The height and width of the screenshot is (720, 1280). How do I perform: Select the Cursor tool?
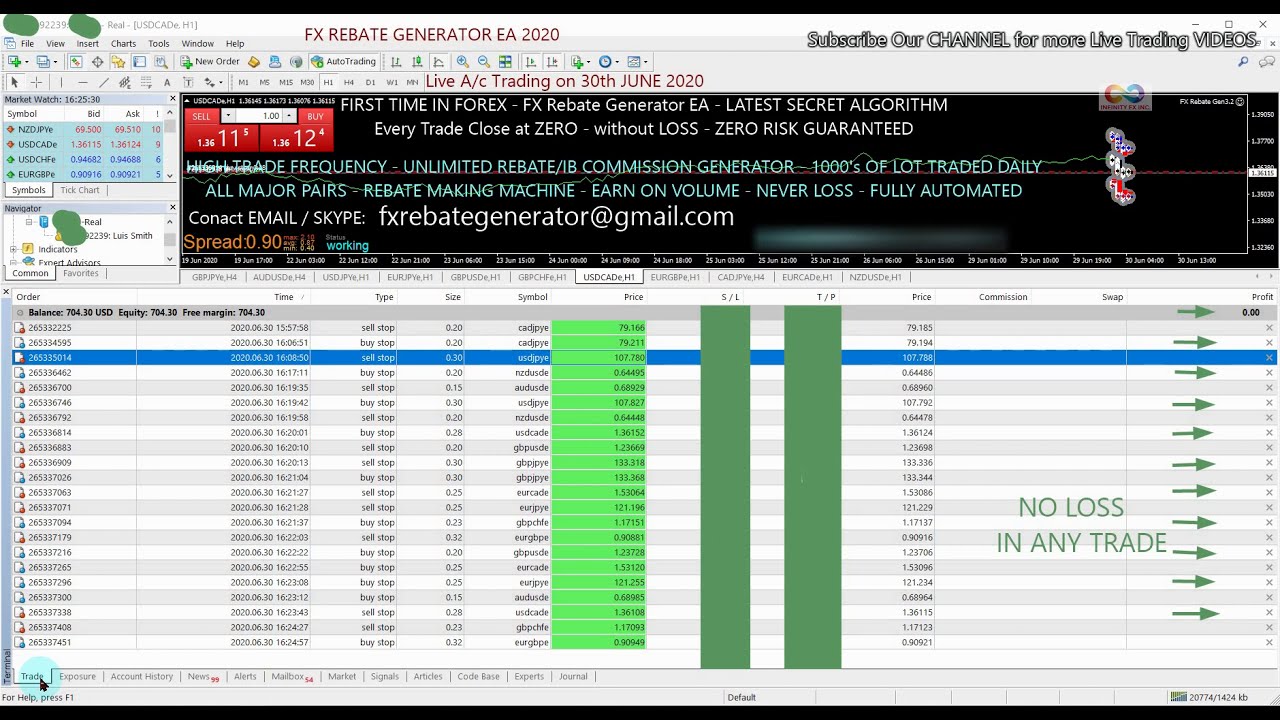[14, 82]
